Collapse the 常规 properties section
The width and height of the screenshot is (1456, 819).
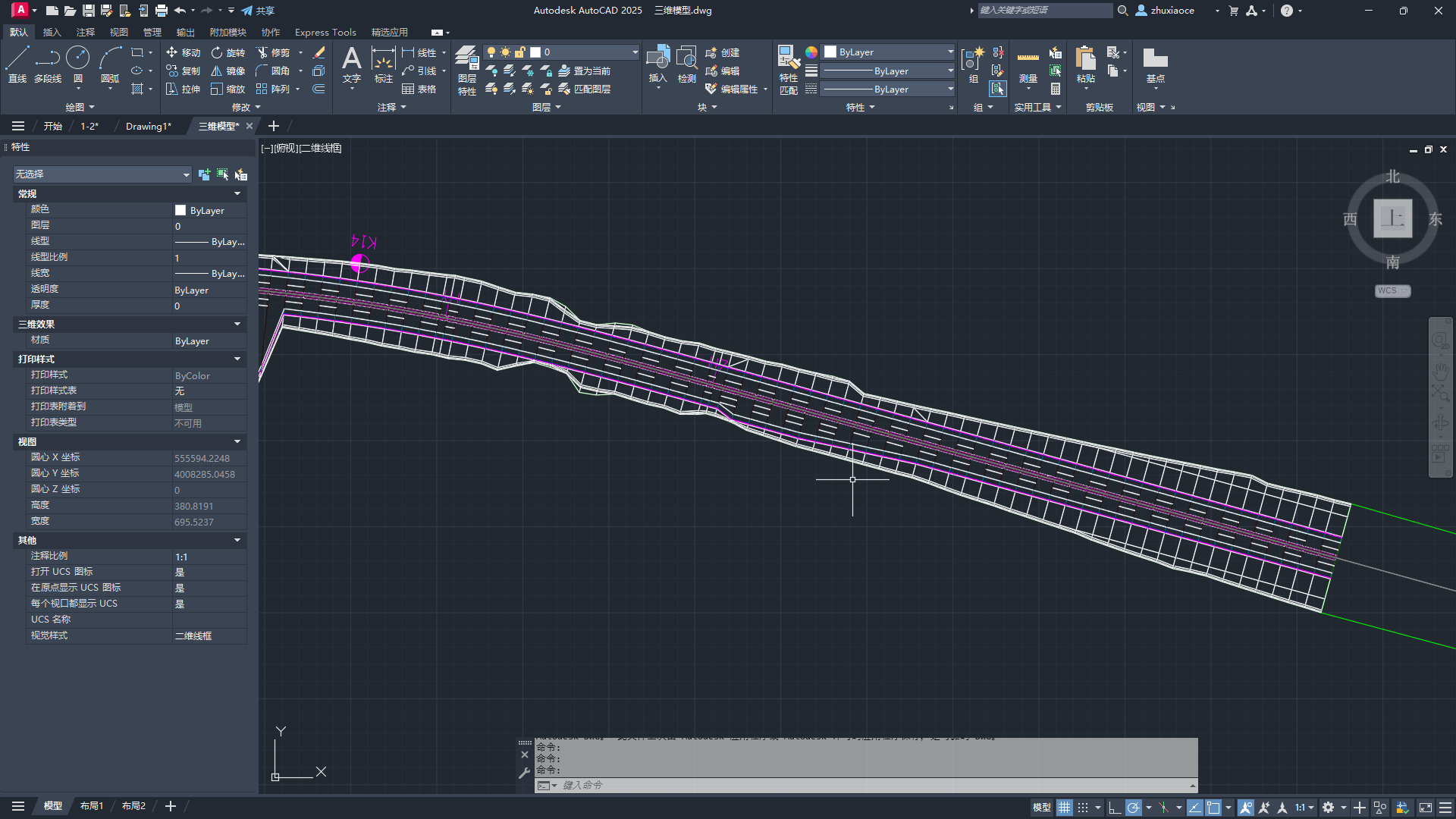click(x=237, y=194)
